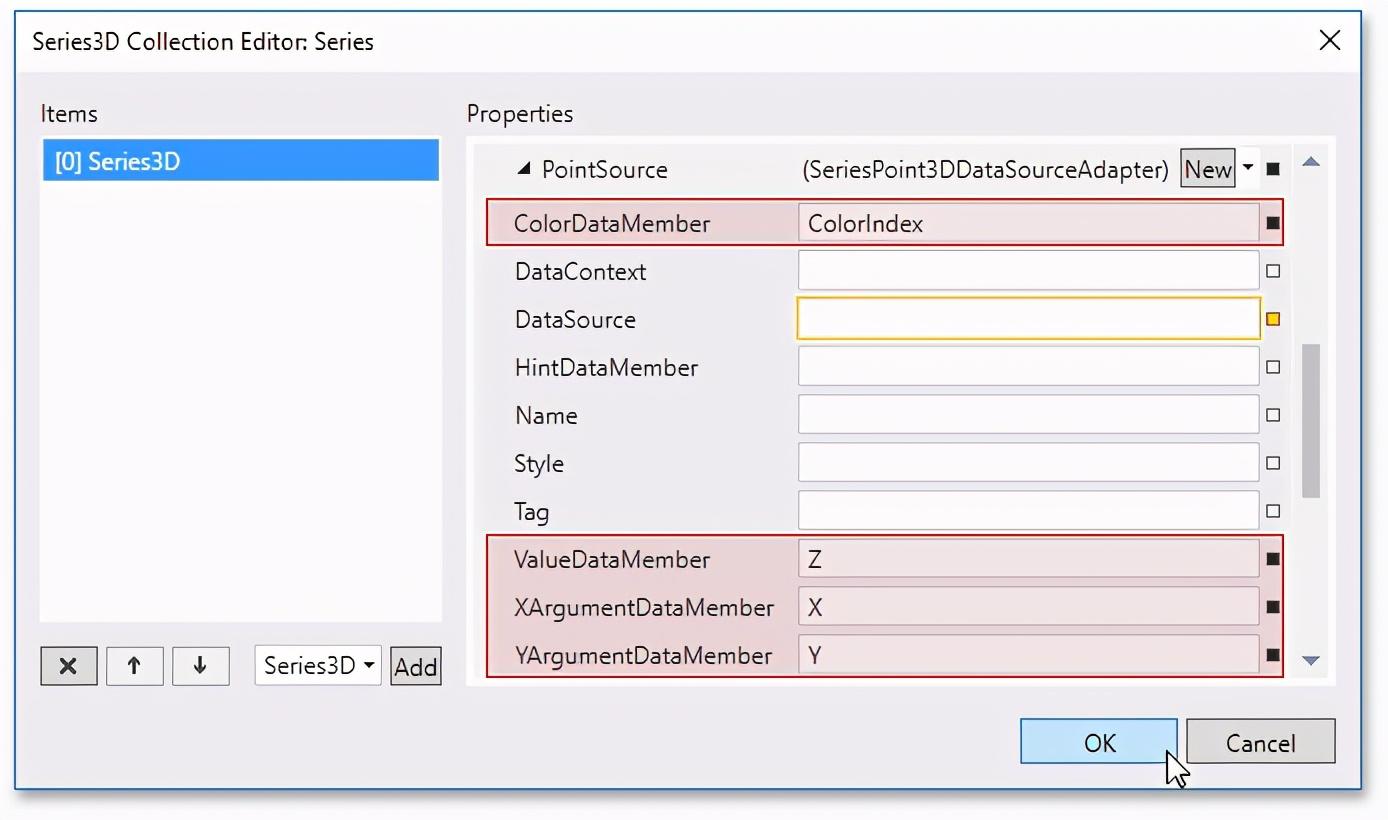Select [0] Series3D in Items list
Image resolution: width=1388 pixels, height=820 pixels.
[x=240, y=162]
